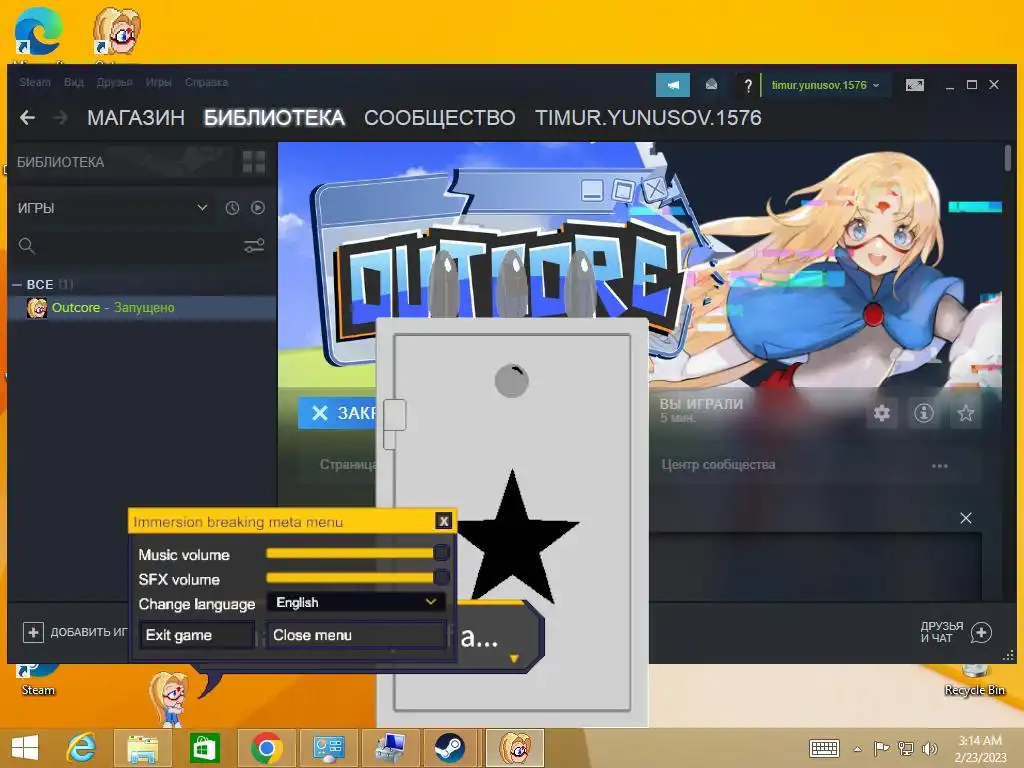Open the Windows Start button

[x=25, y=748]
